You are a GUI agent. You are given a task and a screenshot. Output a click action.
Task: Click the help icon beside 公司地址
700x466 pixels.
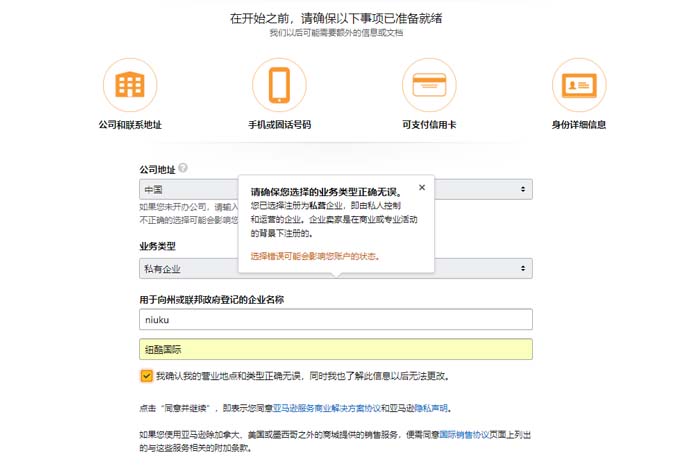pyautogui.click(x=183, y=169)
